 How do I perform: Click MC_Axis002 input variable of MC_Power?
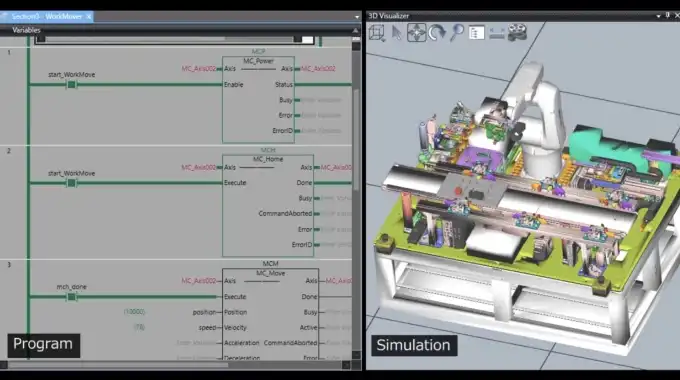pos(199,69)
